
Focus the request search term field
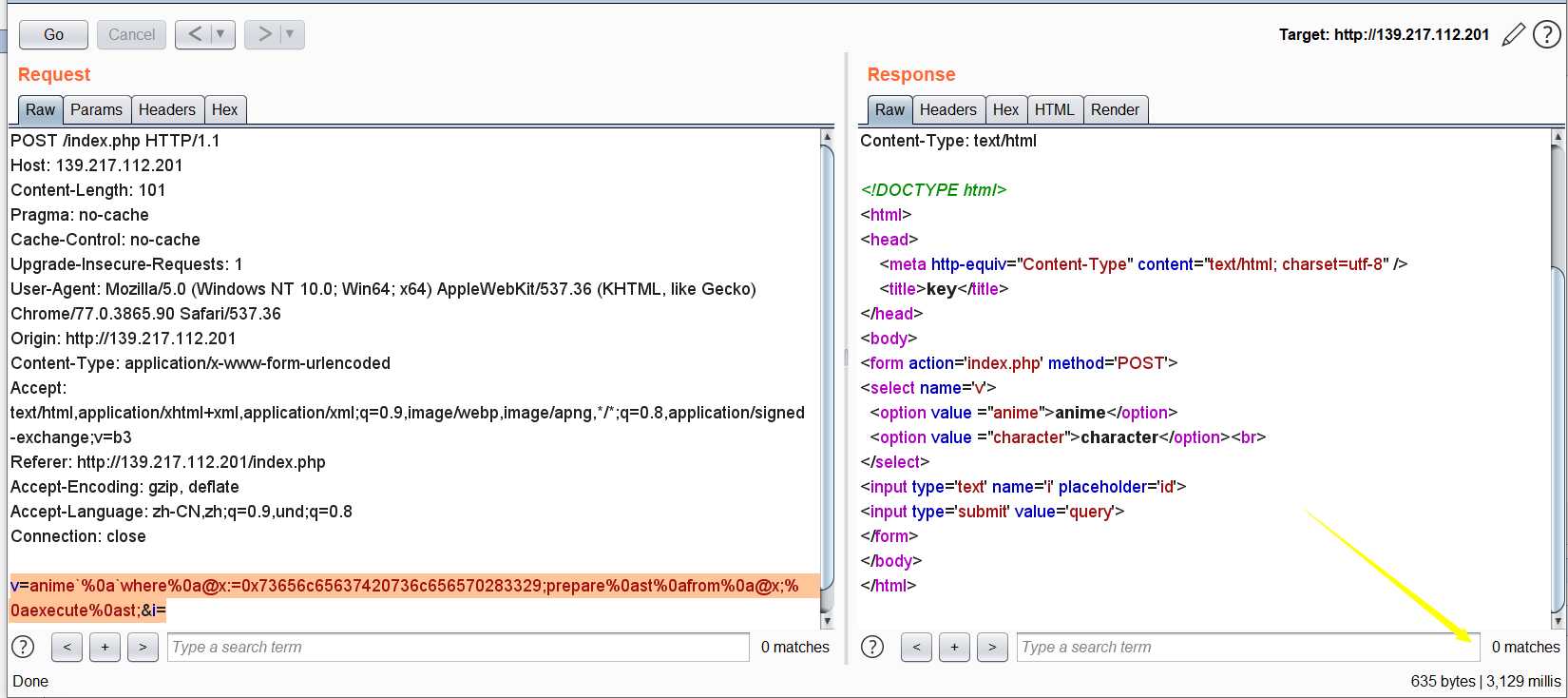(x=458, y=648)
